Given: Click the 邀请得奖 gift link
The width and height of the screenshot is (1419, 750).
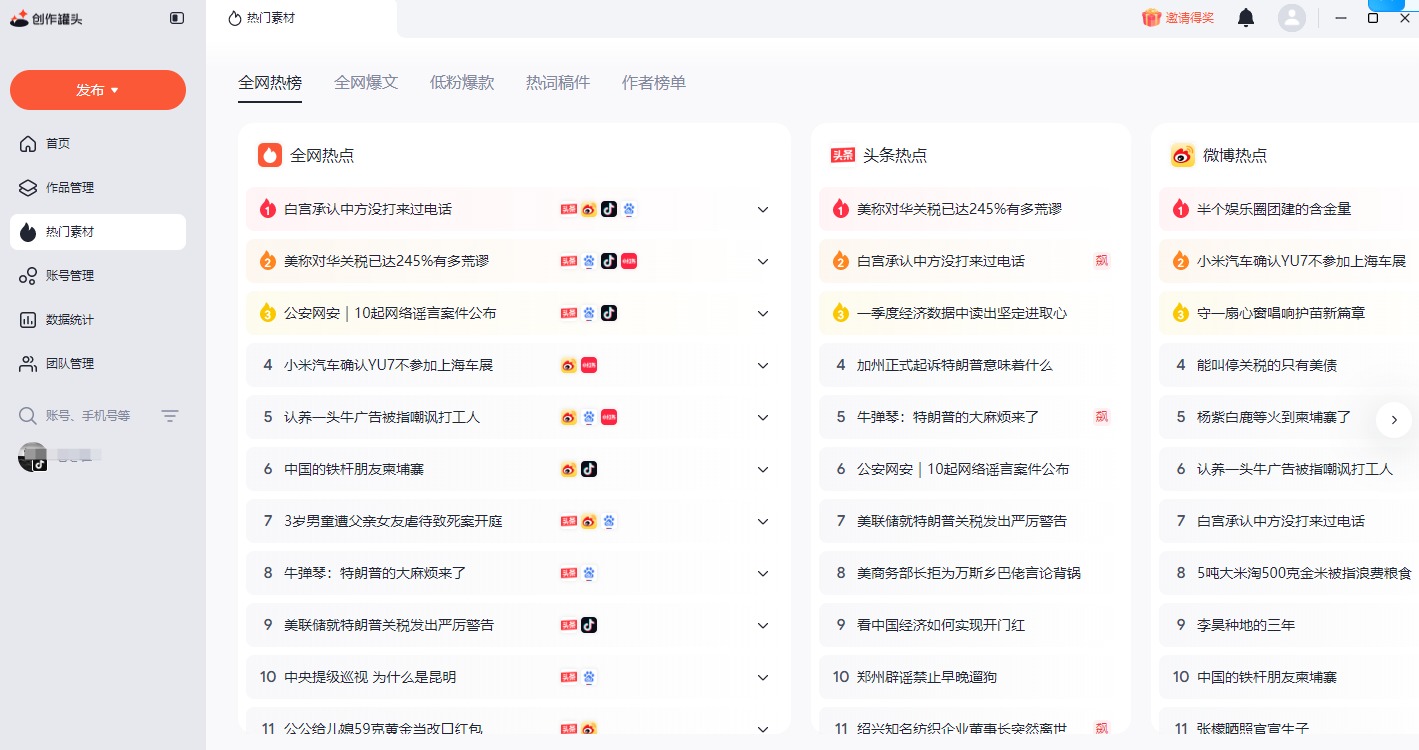Looking at the screenshot, I should tap(1178, 18).
